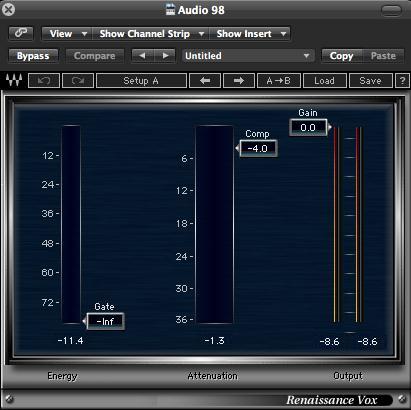Toggle Setup A to switch setups
411x410 pixels.
pyautogui.click(x=141, y=81)
